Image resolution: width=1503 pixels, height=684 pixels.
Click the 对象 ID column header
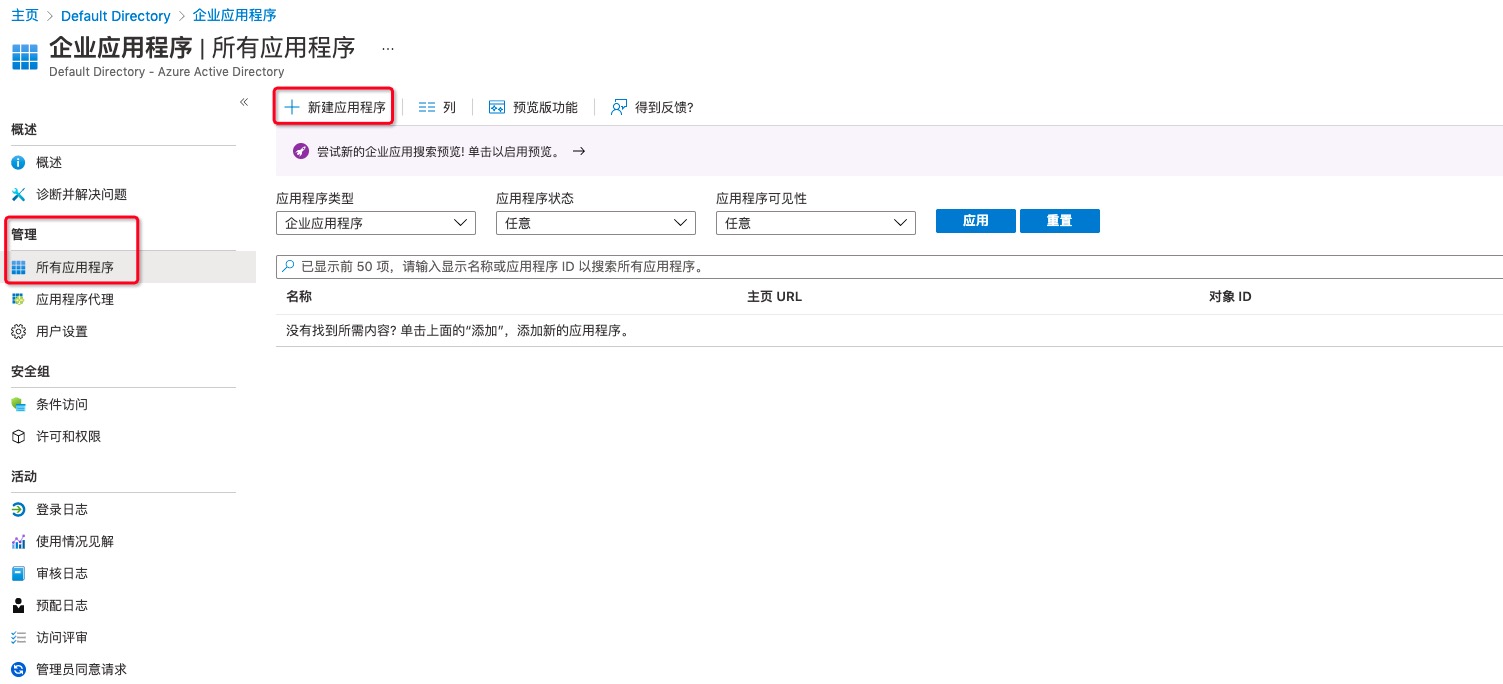[1230, 297]
